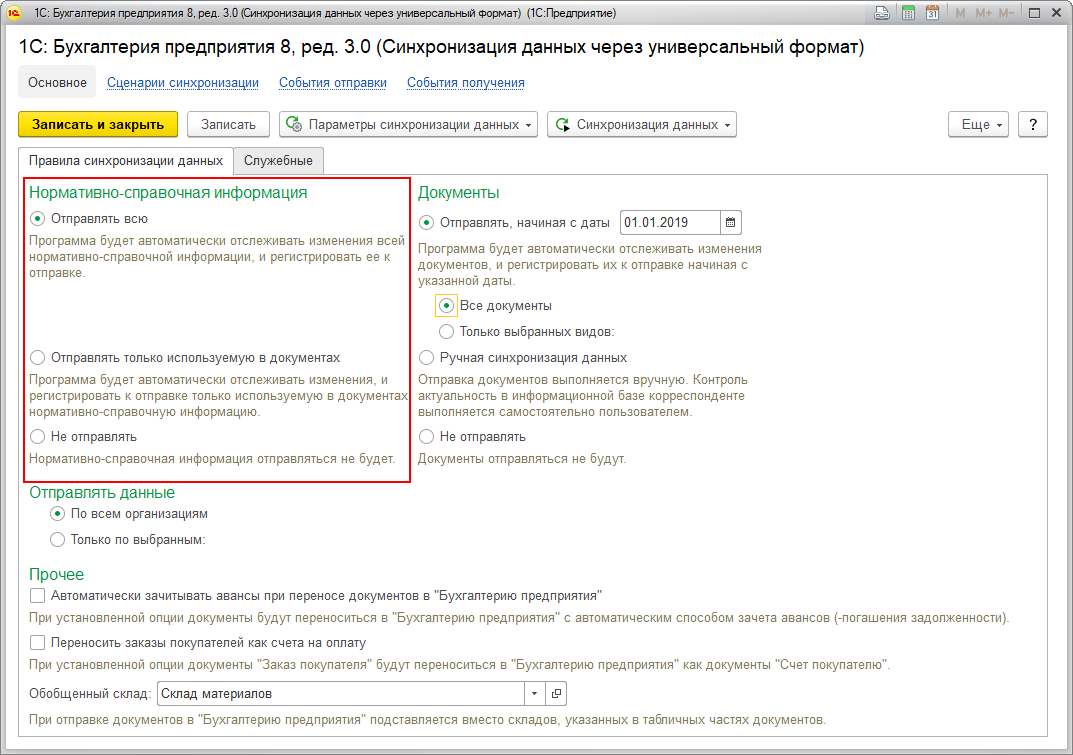The image size is (1073, 755).
Task: Click text Документы отправляться не будут
Action: point(522,459)
